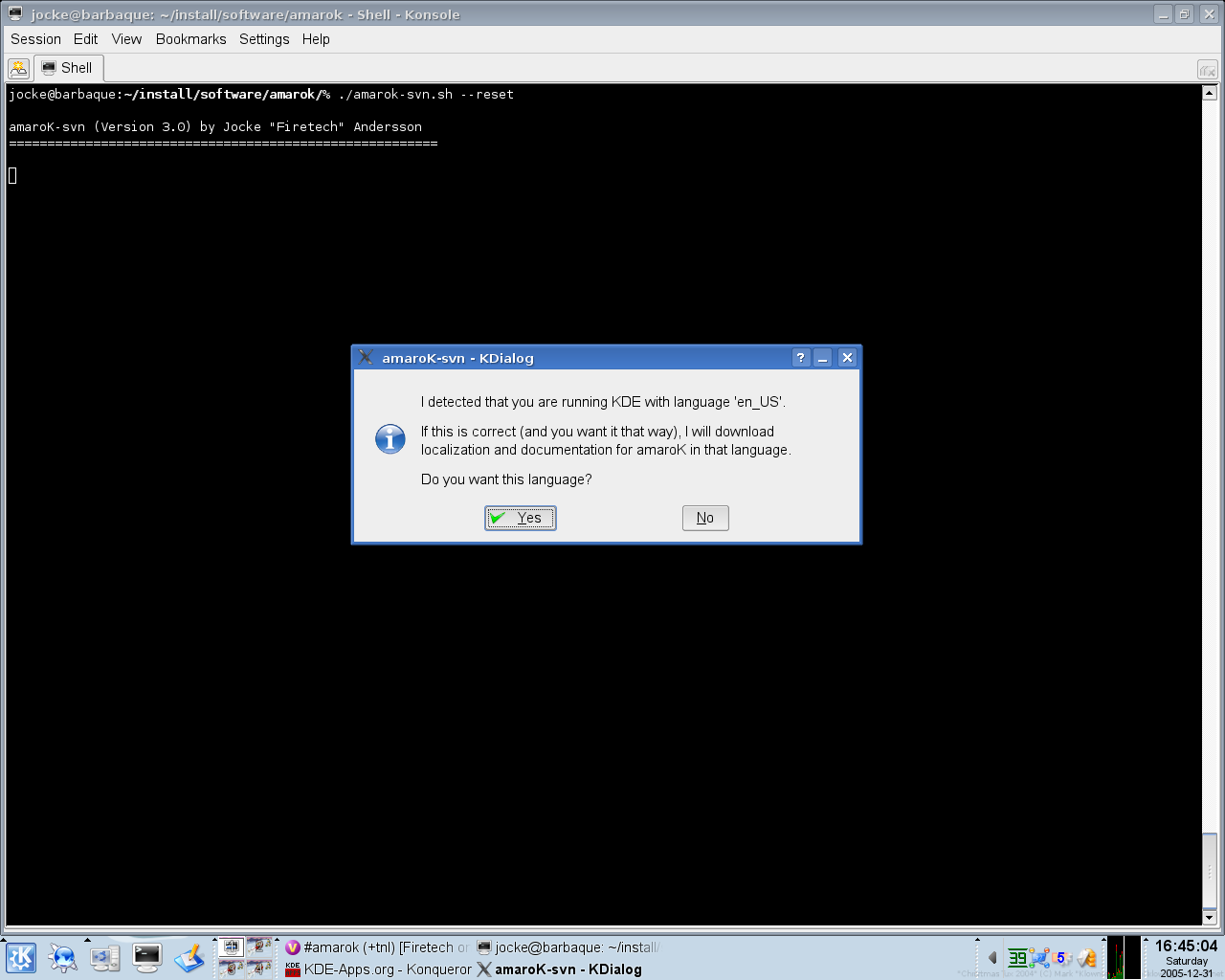1225x980 pixels.
Task: Click the panel clock showing 16:45:04
Action: pos(1187,947)
